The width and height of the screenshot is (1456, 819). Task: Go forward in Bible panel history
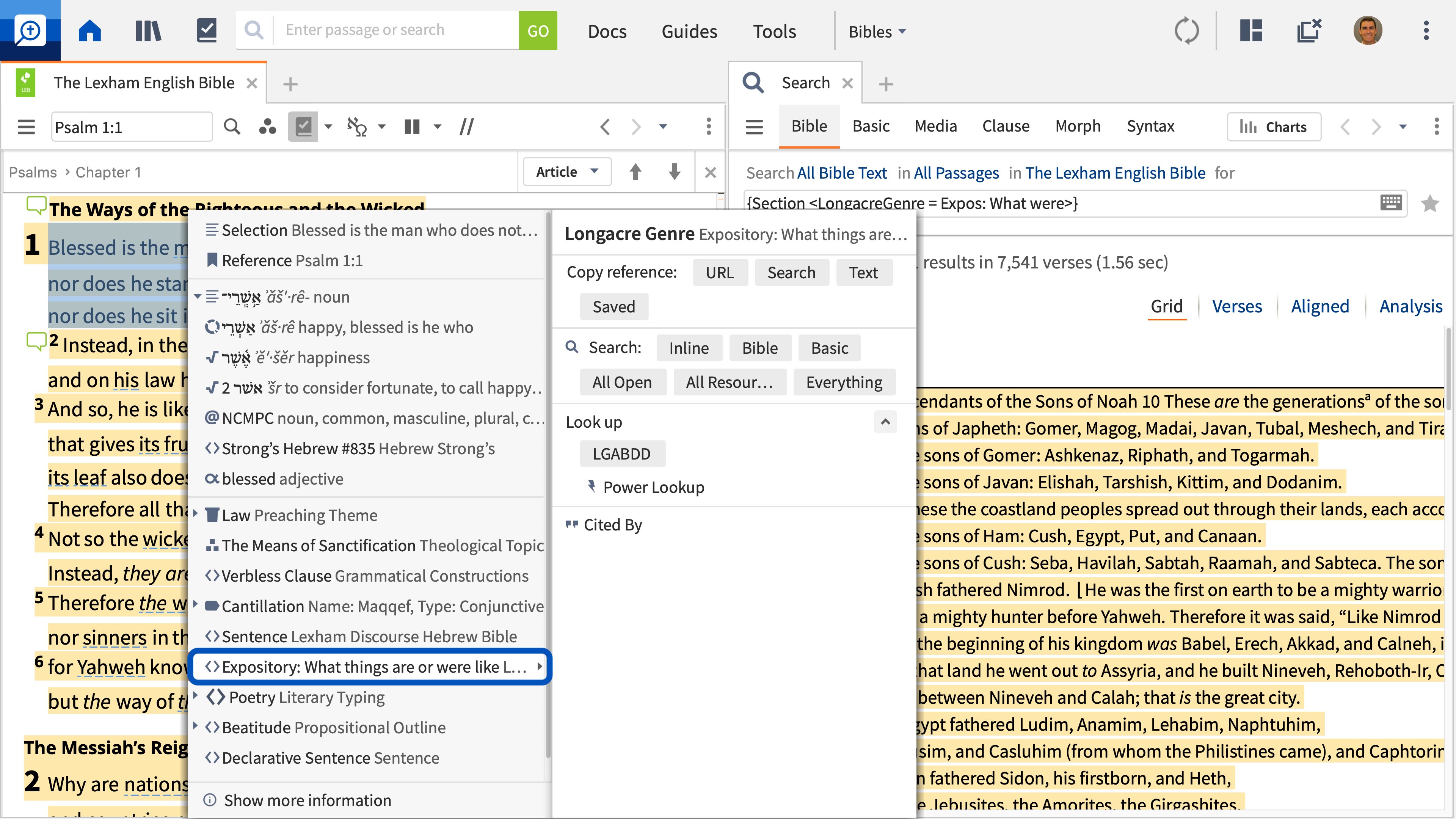(x=636, y=127)
